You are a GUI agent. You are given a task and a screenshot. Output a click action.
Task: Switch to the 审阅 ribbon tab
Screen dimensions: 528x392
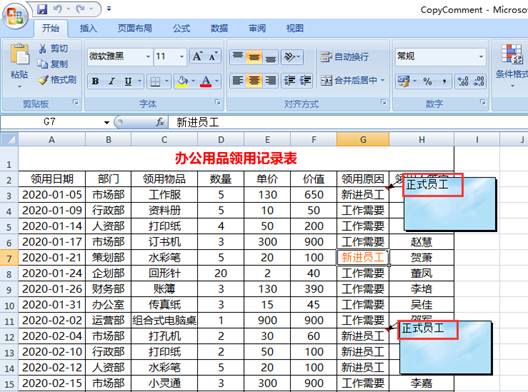click(257, 28)
